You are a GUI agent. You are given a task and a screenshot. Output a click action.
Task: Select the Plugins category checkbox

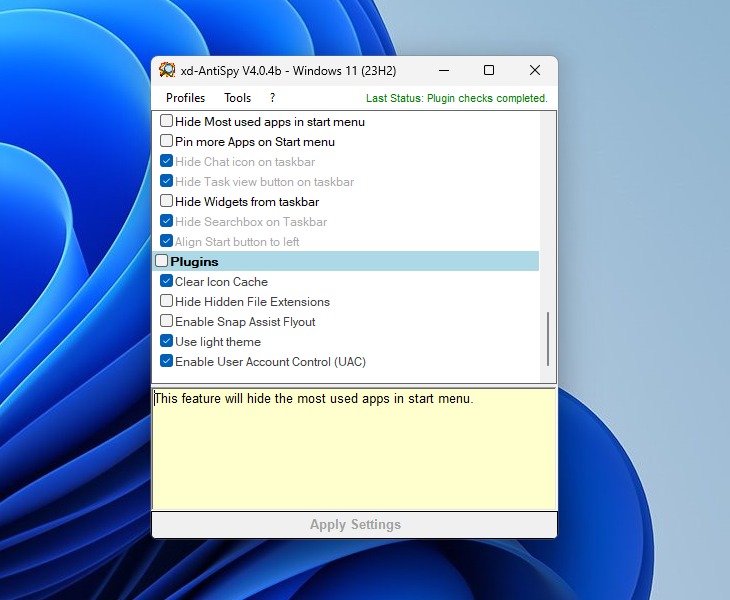[x=162, y=261]
